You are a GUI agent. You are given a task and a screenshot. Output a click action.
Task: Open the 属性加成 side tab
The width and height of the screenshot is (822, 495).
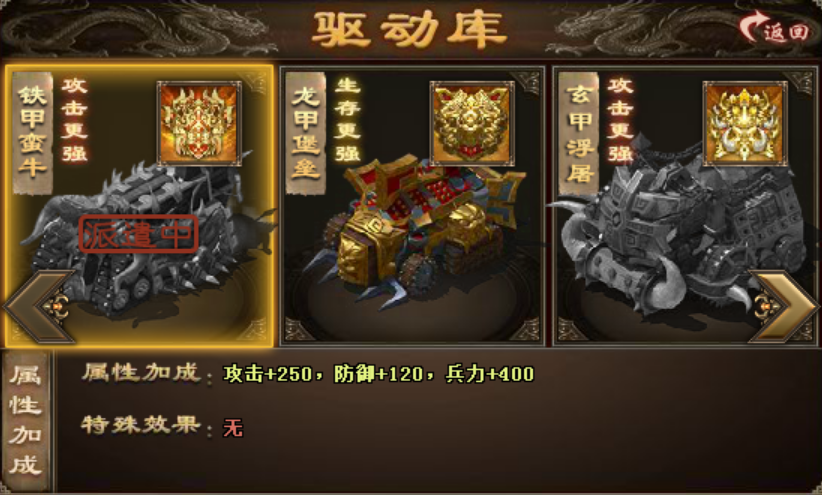coord(25,420)
